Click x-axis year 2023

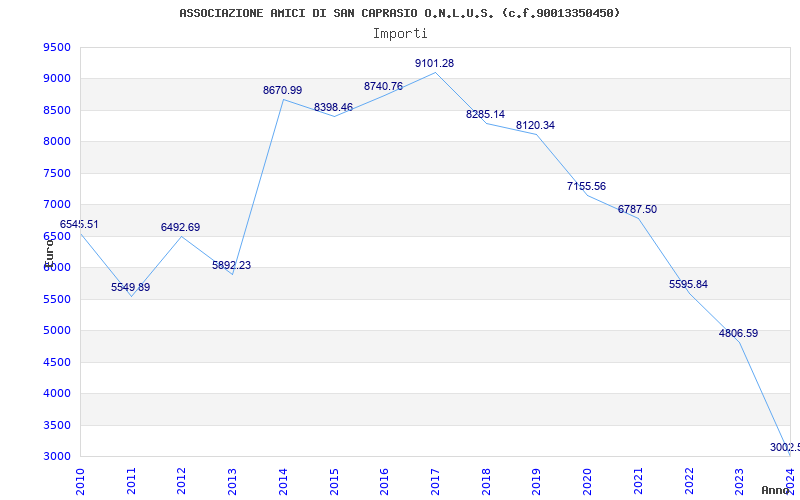pyautogui.click(x=739, y=482)
